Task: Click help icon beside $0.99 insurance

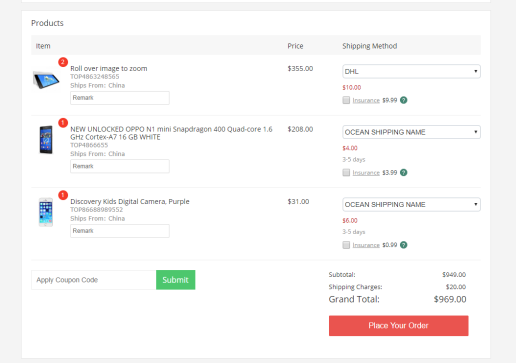Action: point(403,245)
